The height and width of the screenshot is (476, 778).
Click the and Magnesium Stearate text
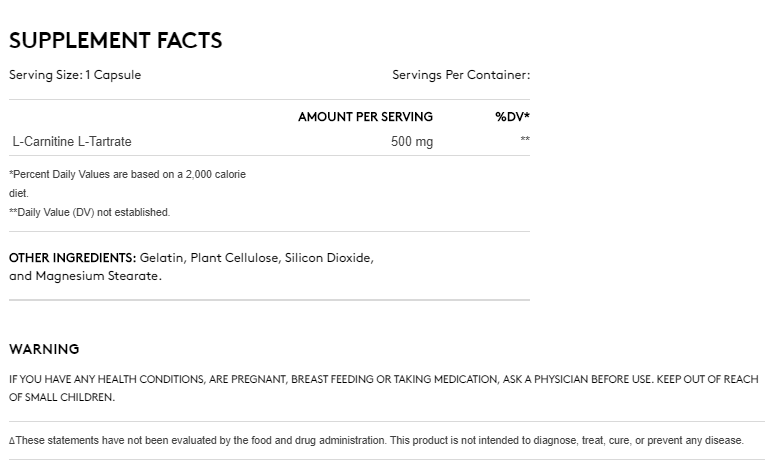coord(85,276)
